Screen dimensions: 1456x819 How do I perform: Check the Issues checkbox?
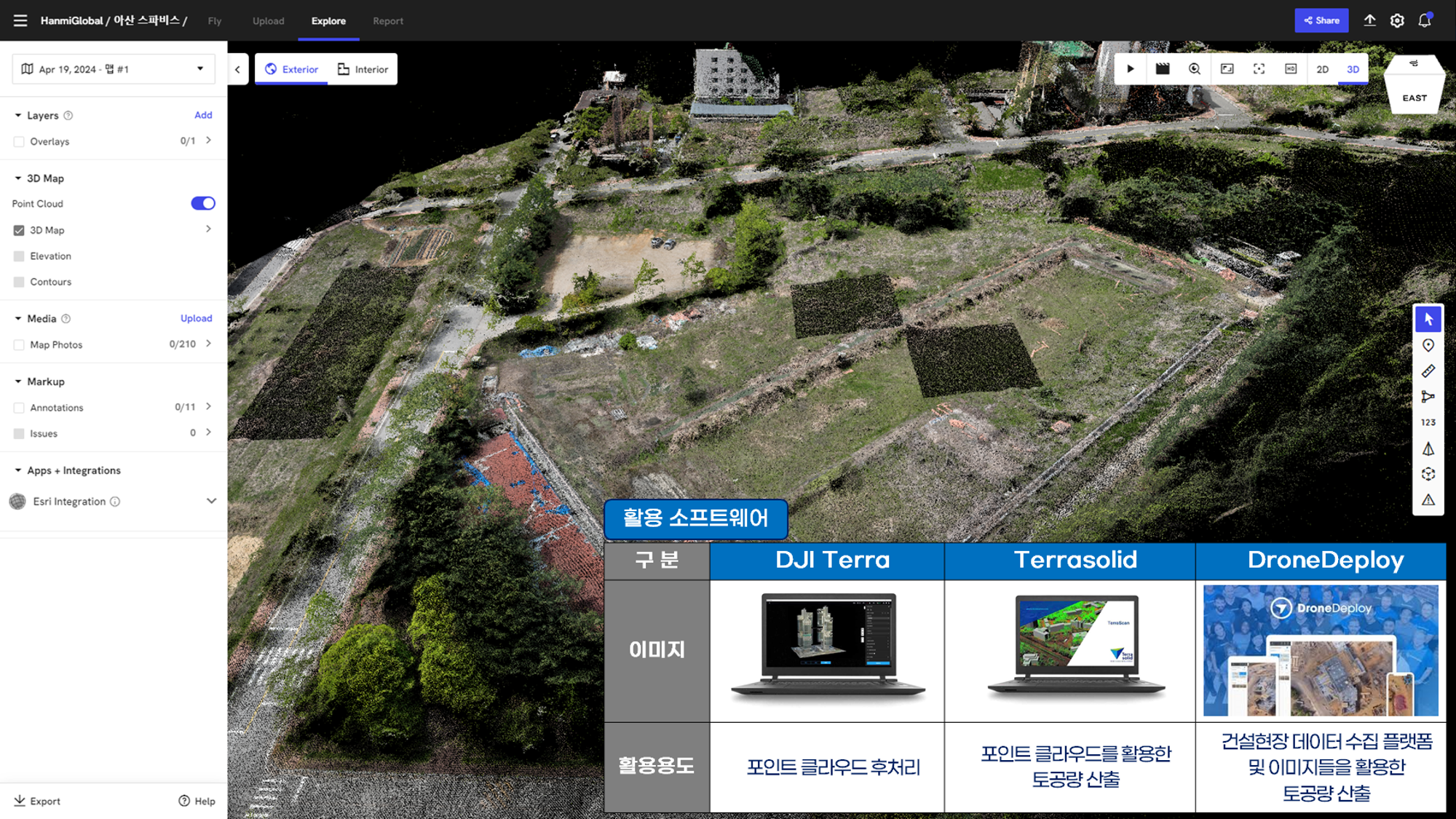(x=19, y=433)
